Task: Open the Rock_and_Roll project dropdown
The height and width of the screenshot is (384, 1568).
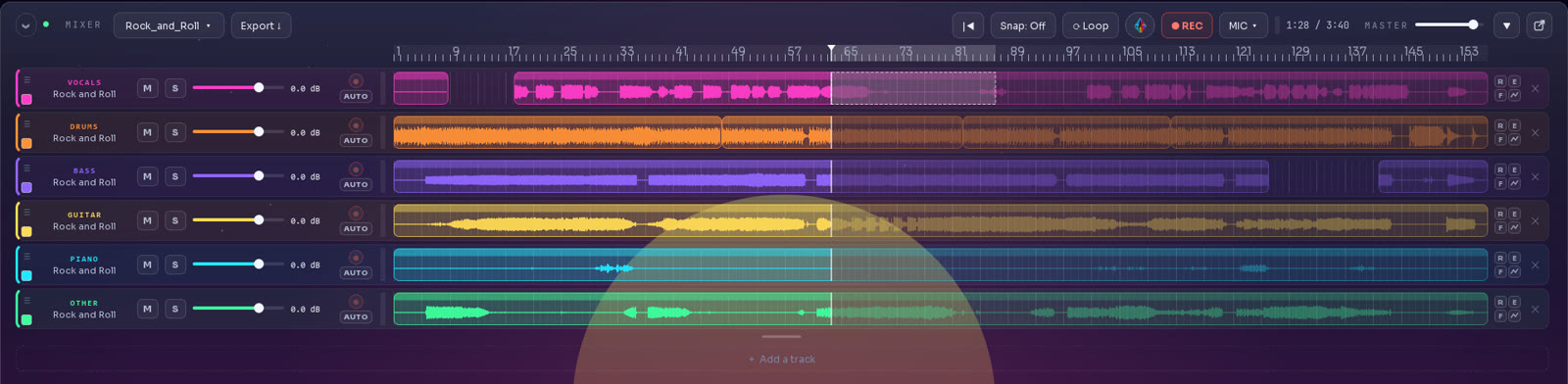Action: click(169, 25)
